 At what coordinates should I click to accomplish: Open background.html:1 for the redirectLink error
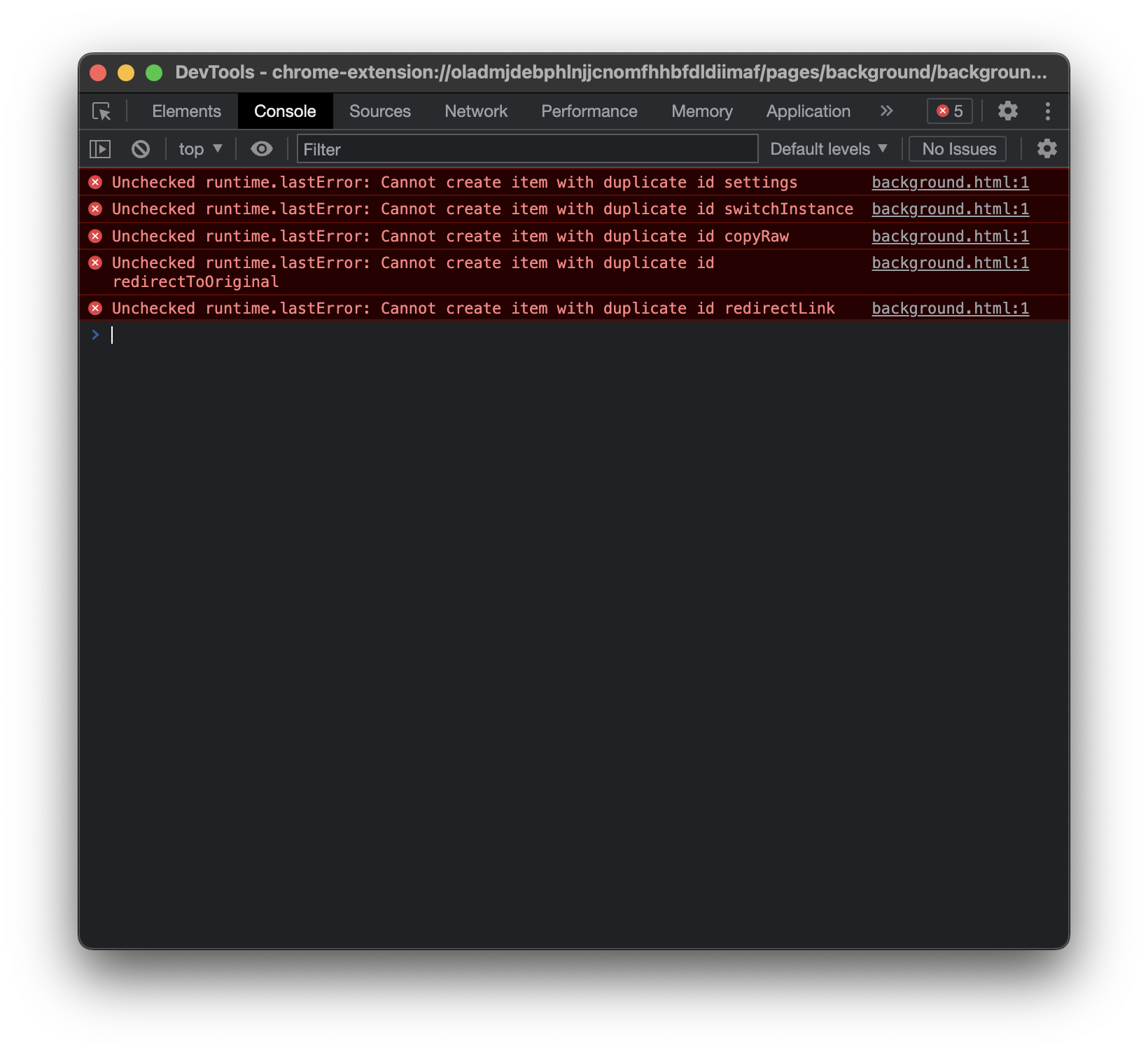pyautogui.click(x=950, y=308)
